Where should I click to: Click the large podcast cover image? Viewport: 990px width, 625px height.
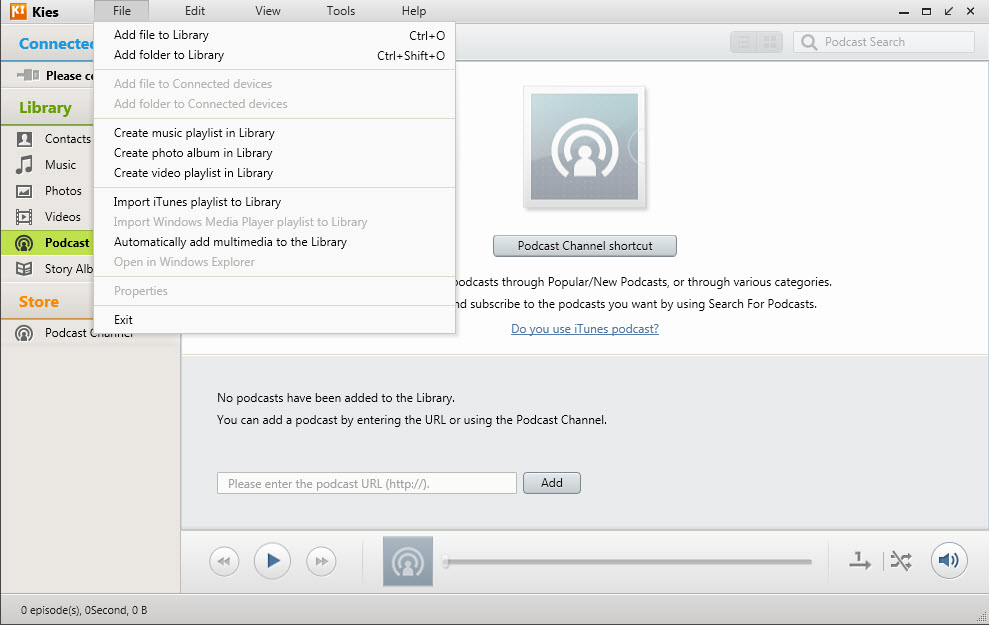tap(584, 147)
